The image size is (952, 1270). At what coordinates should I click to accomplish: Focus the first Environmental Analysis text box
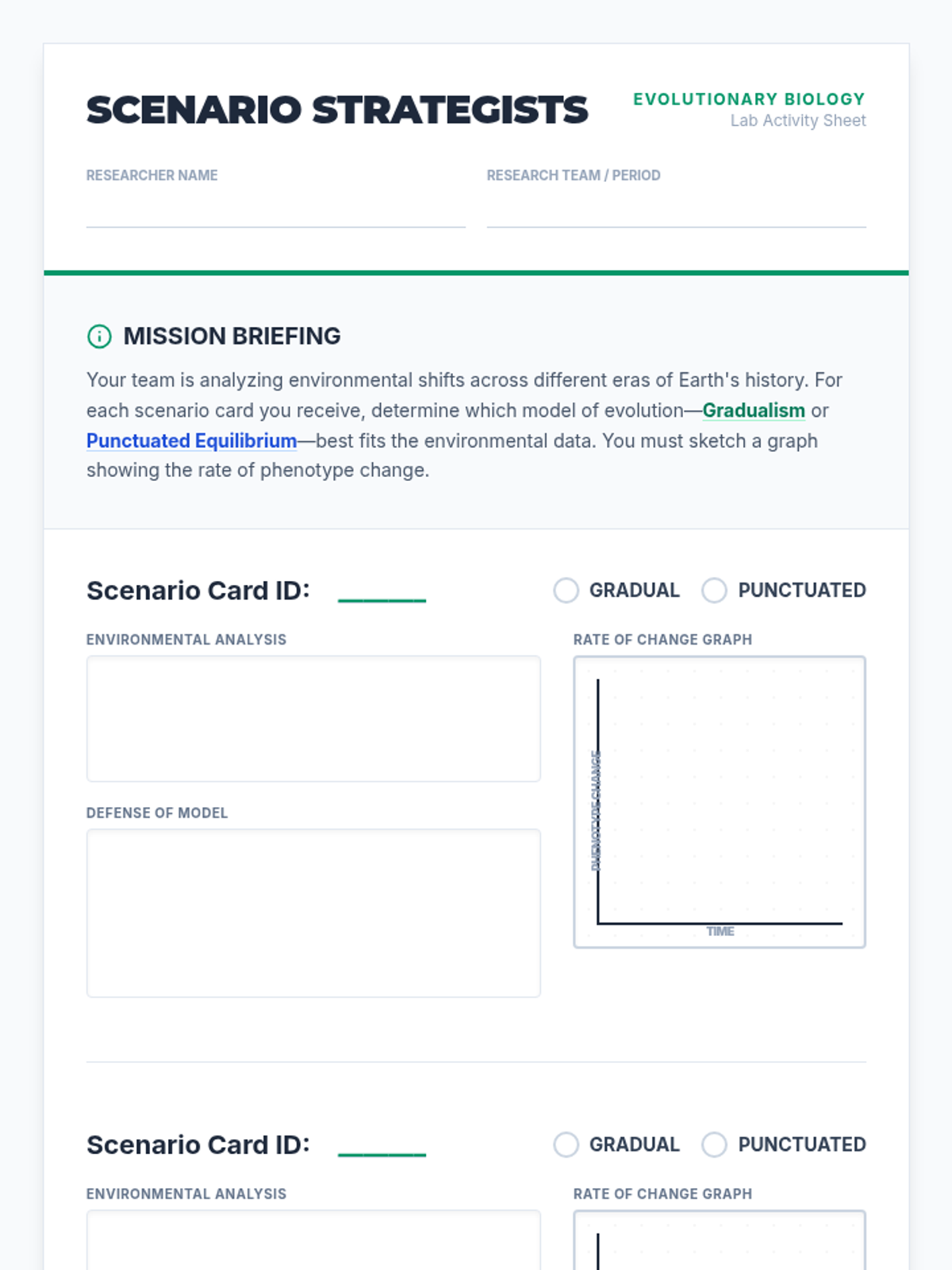pyautogui.click(x=313, y=718)
